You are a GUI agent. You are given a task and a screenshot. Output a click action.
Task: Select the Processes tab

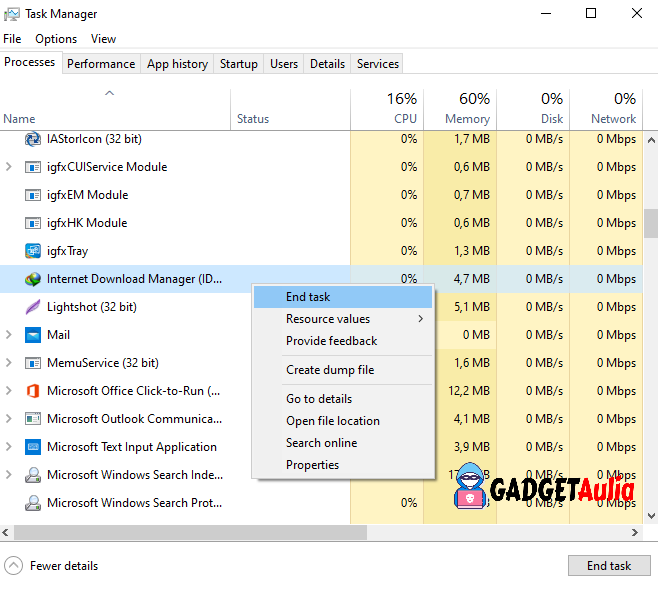pos(30,62)
